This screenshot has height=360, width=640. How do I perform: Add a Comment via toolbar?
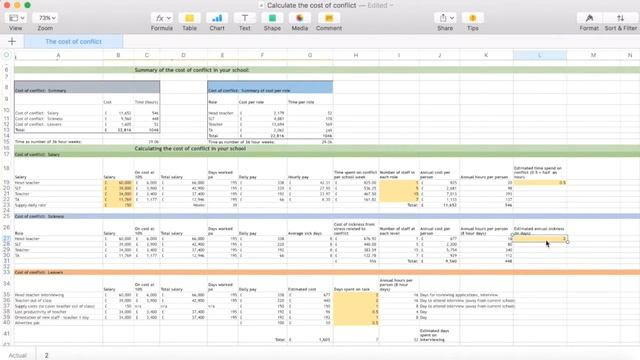tap(329, 18)
